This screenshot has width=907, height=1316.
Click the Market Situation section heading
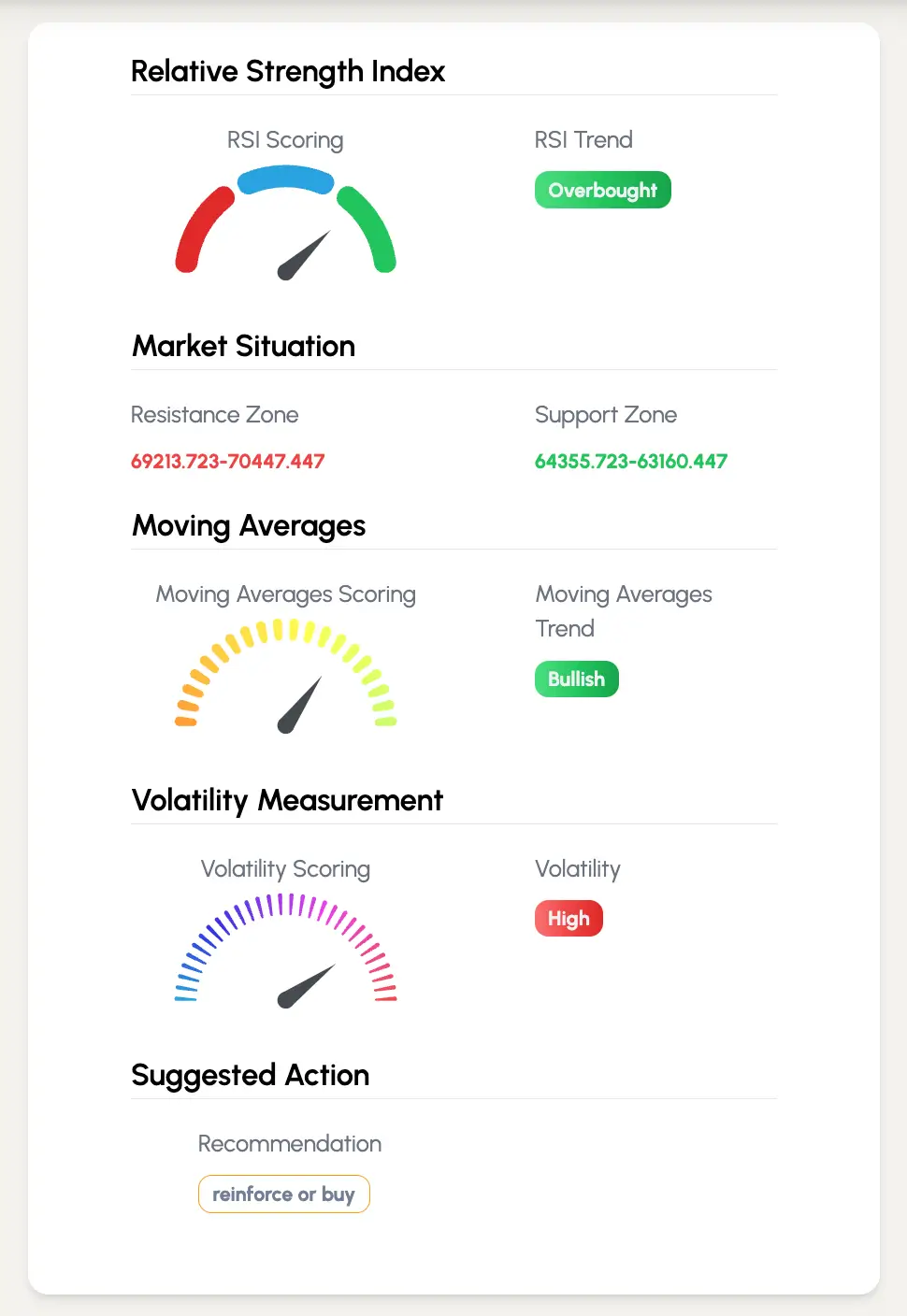tap(243, 346)
